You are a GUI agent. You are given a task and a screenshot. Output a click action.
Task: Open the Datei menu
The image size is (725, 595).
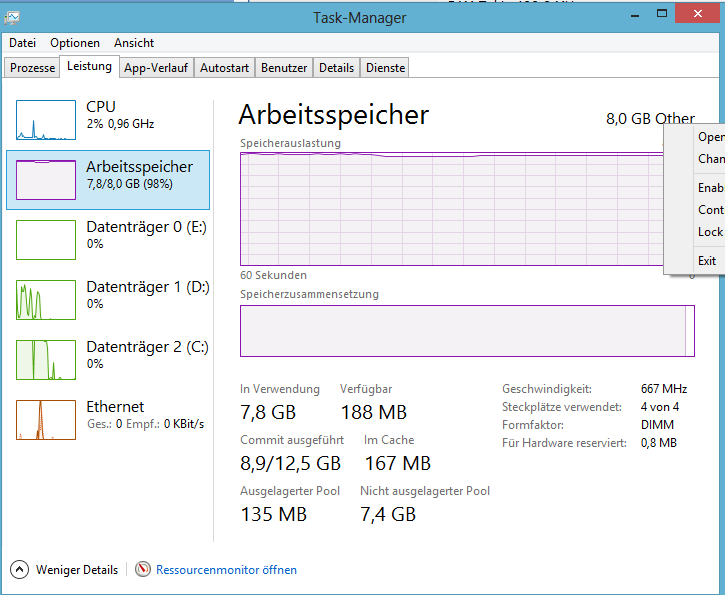[x=23, y=43]
